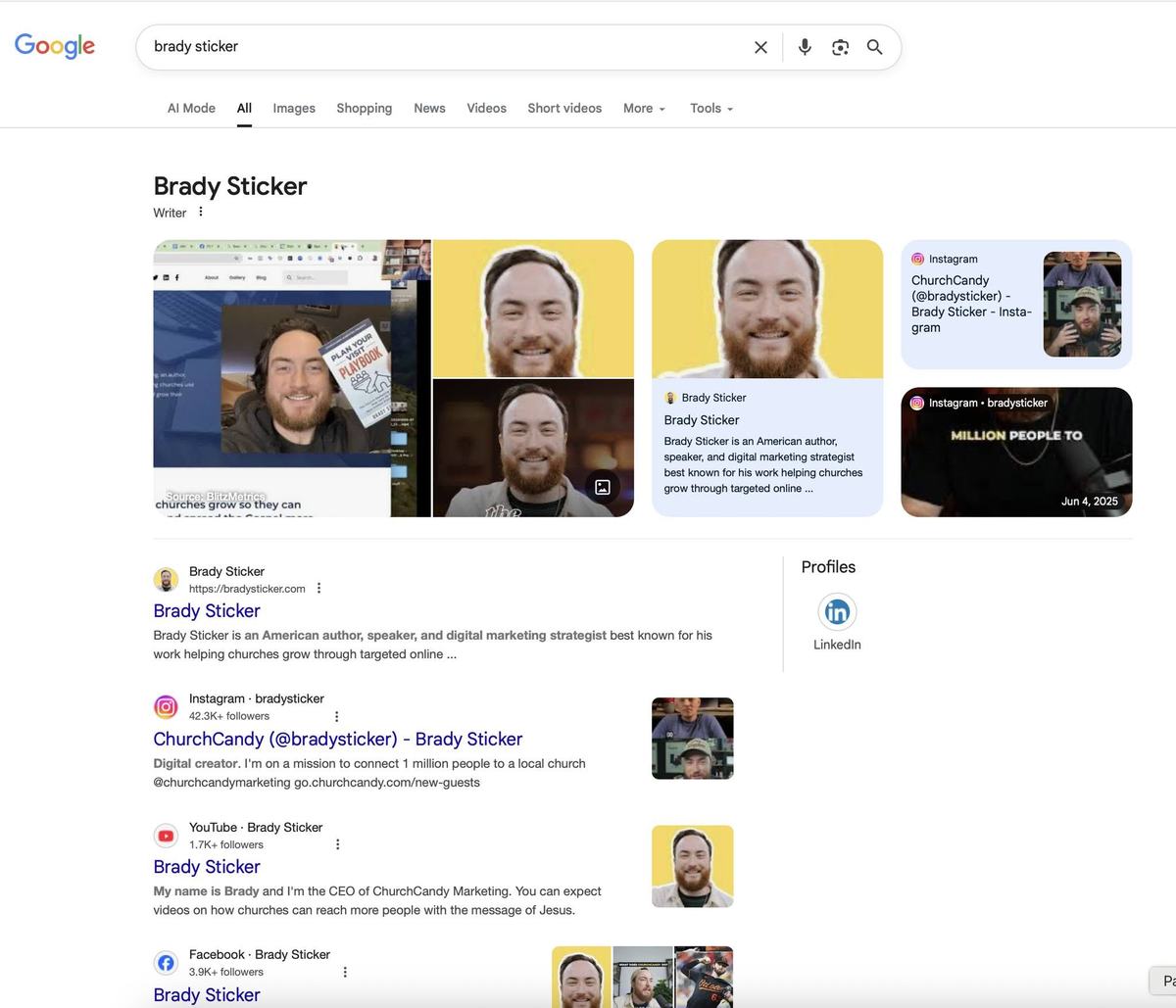Select the All results tab

pyautogui.click(x=244, y=108)
